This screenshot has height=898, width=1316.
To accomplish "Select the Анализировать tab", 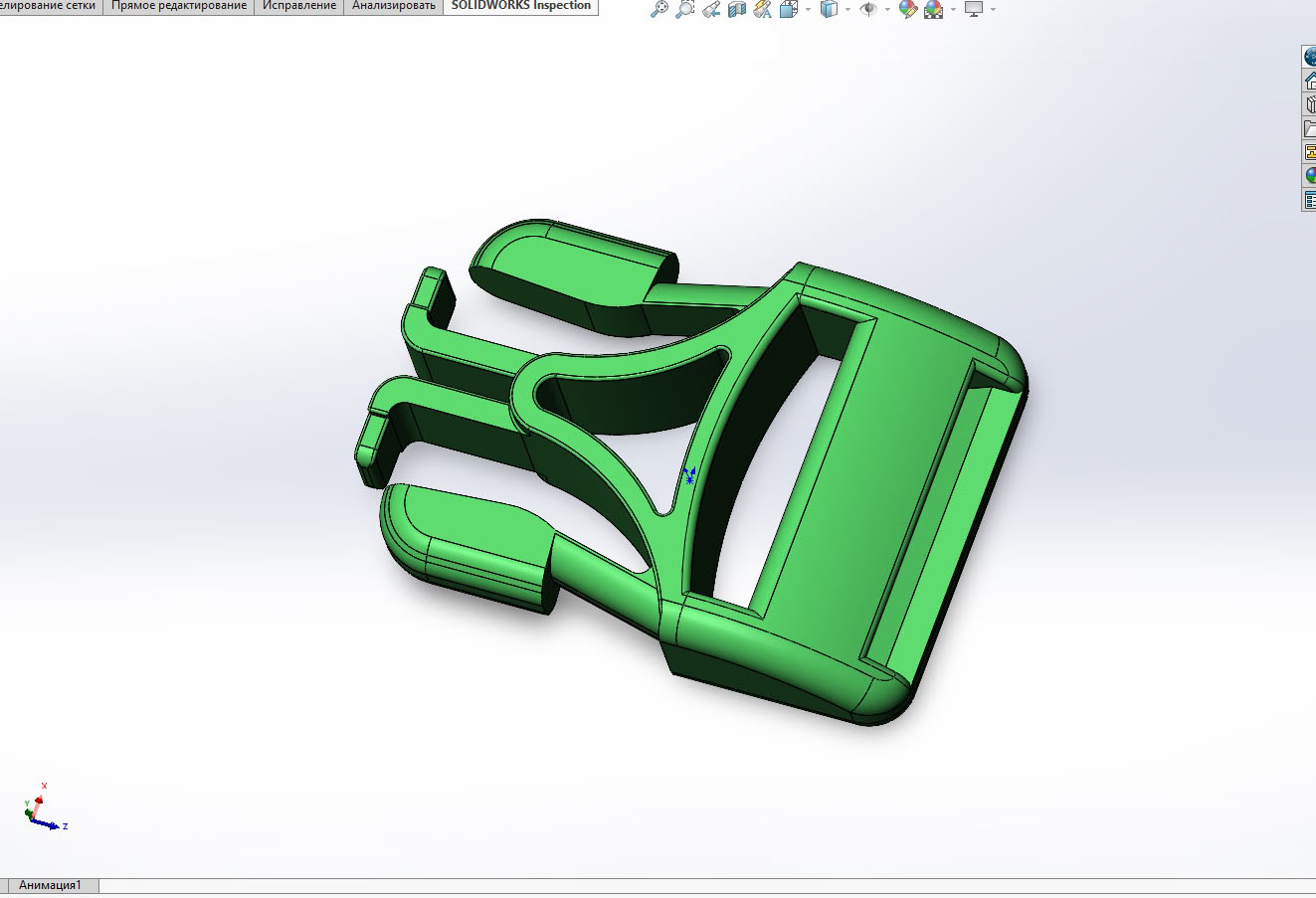I will [394, 6].
